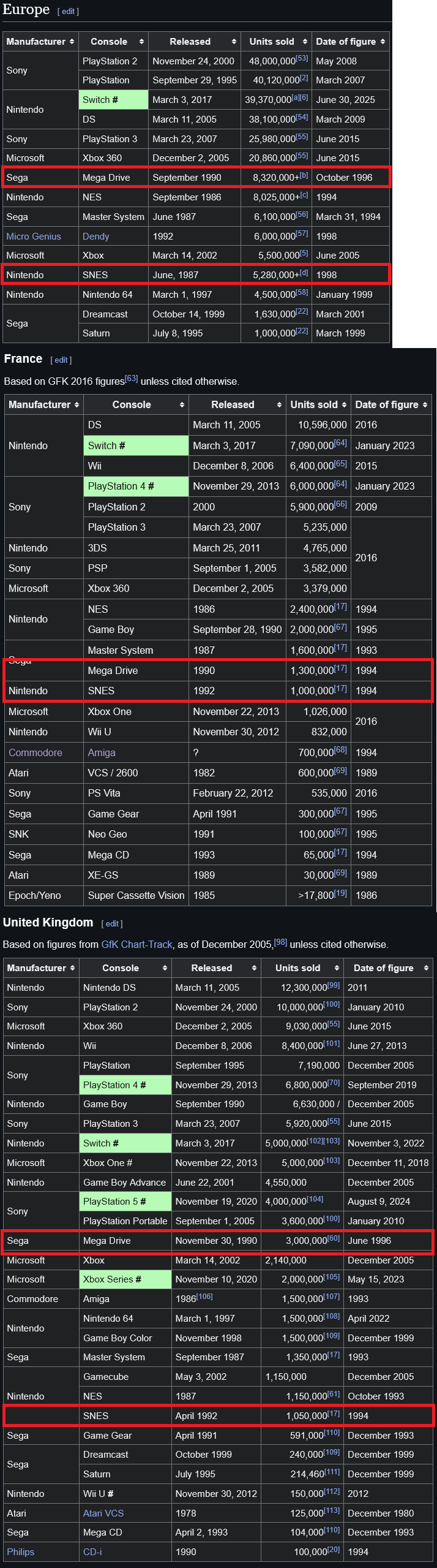Viewport: 437px width, 1568px height.
Task: Open reference [19] on Super Cassette Vision row
Action: (x=340, y=893)
